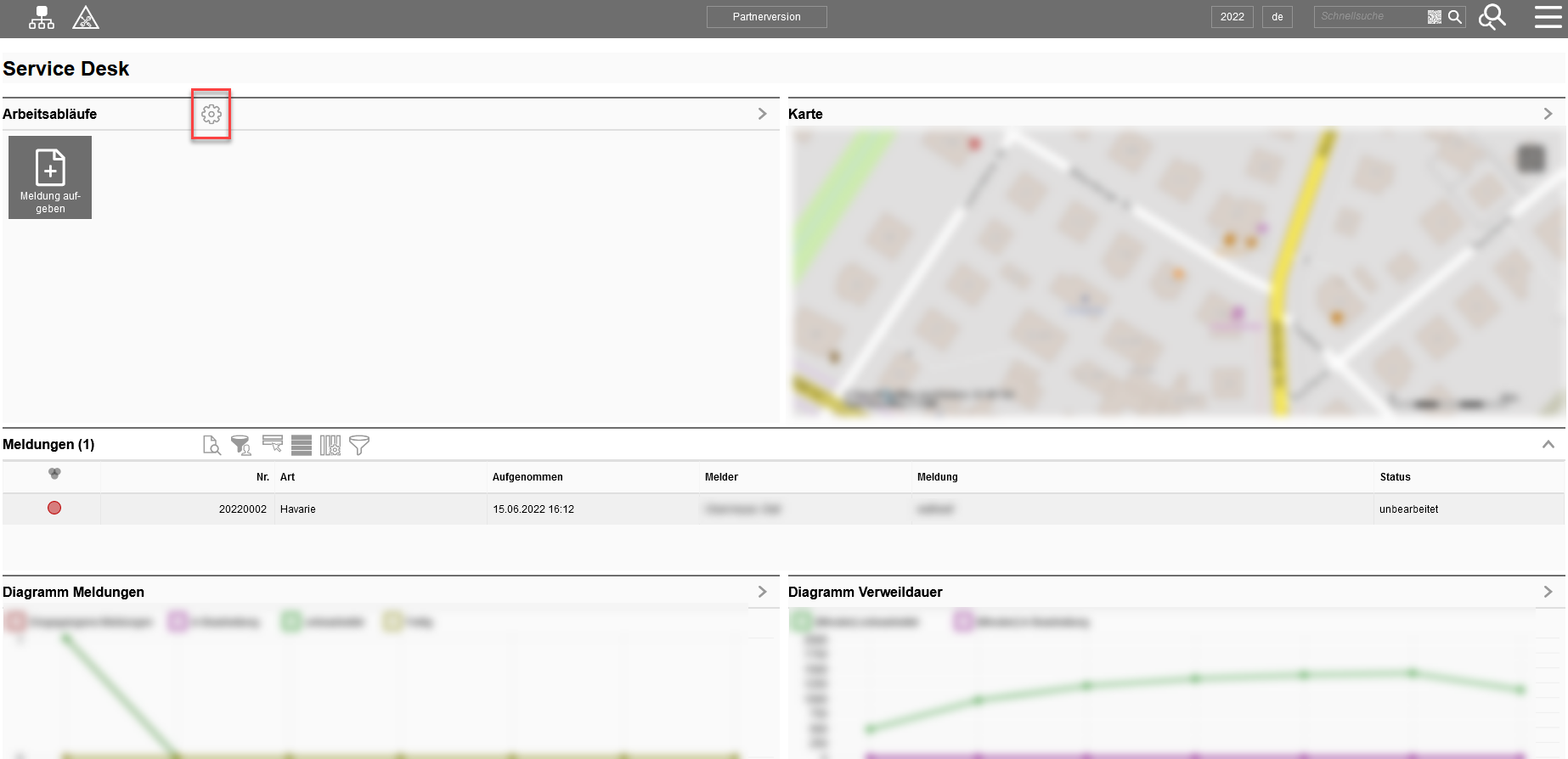The image size is (1568, 759).
Task: Click the triangle tools icon in header
Action: [85, 17]
